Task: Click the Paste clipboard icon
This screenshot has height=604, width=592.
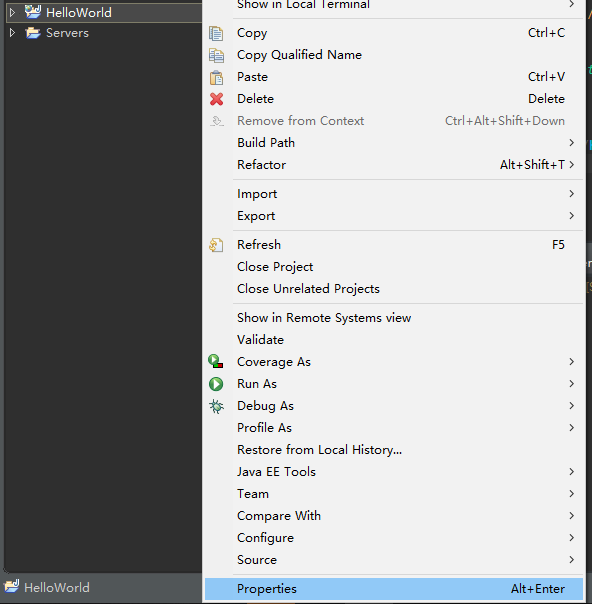Action: click(x=216, y=77)
